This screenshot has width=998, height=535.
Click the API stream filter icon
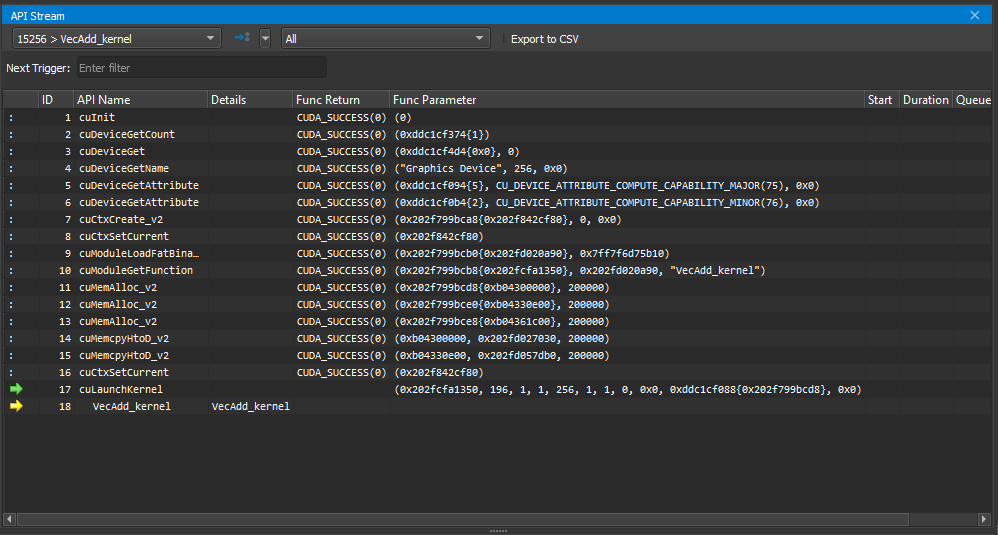241,38
